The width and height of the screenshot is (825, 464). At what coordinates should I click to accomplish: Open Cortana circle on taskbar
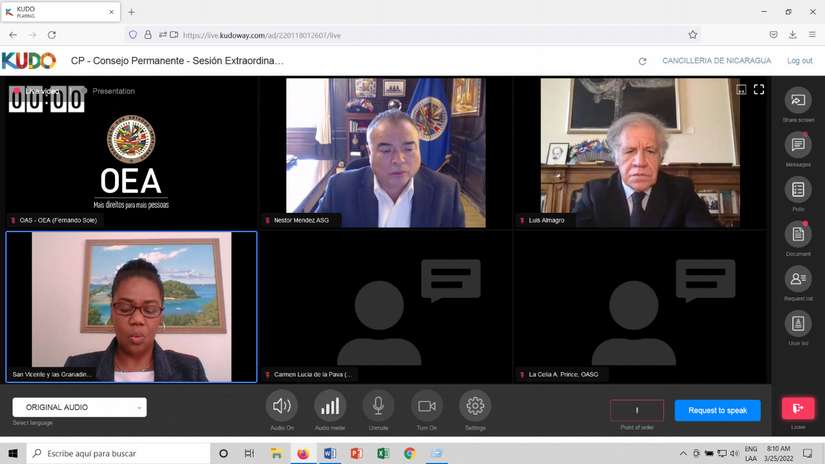click(x=223, y=453)
